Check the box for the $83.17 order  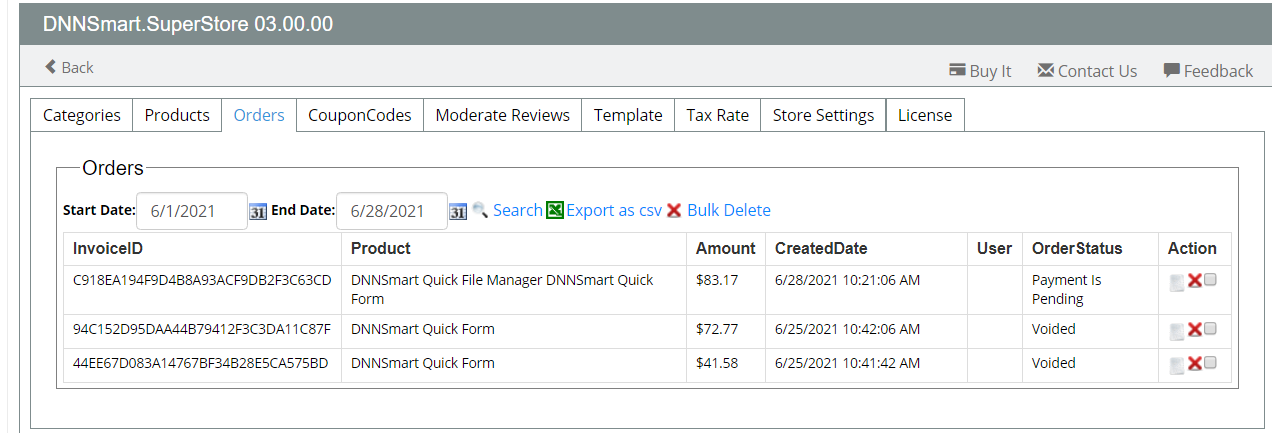coord(1210,281)
